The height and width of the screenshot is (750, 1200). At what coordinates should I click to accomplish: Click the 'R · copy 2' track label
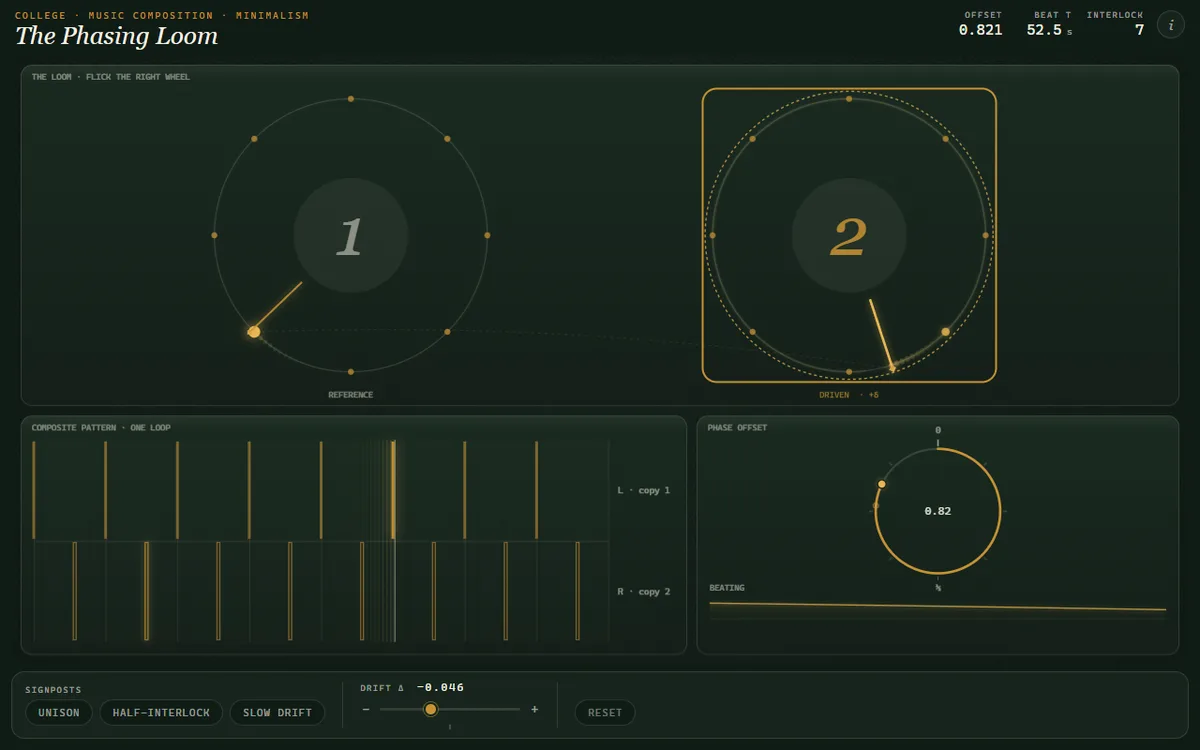click(x=644, y=592)
